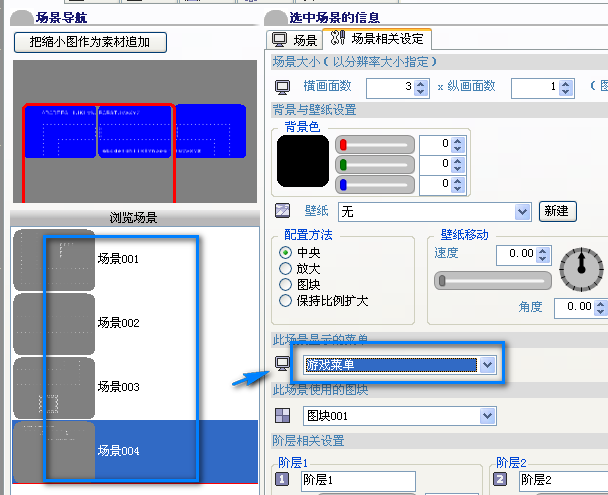Click the wallpaper speed slider
This screenshot has width=608, height=495.
click(x=493, y=280)
